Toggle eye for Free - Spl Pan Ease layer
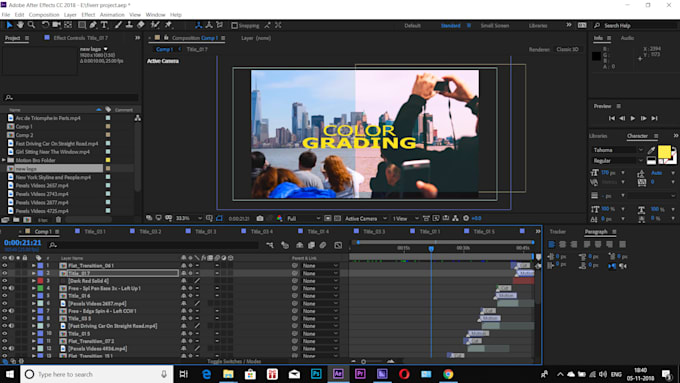This screenshot has width=680, height=383. point(5,288)
